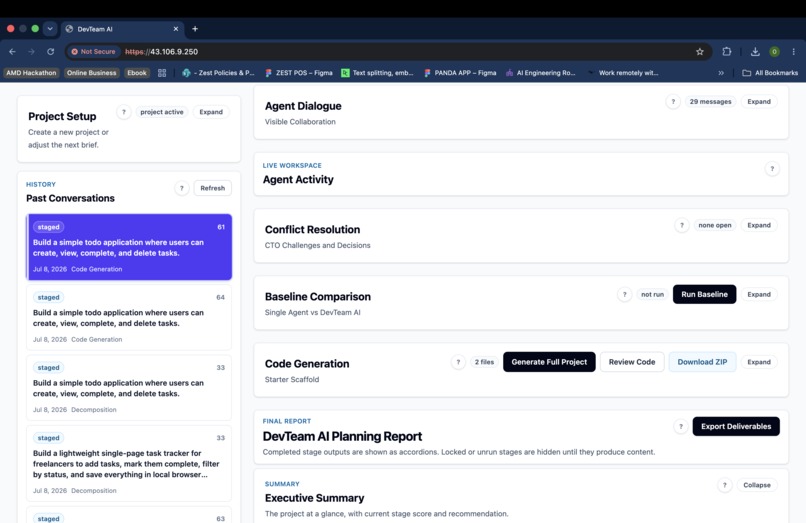The width and height of the screenshot is (806, 523).
Task: Open the Zest Policies bookmark
Action: (x=218, y=73)
